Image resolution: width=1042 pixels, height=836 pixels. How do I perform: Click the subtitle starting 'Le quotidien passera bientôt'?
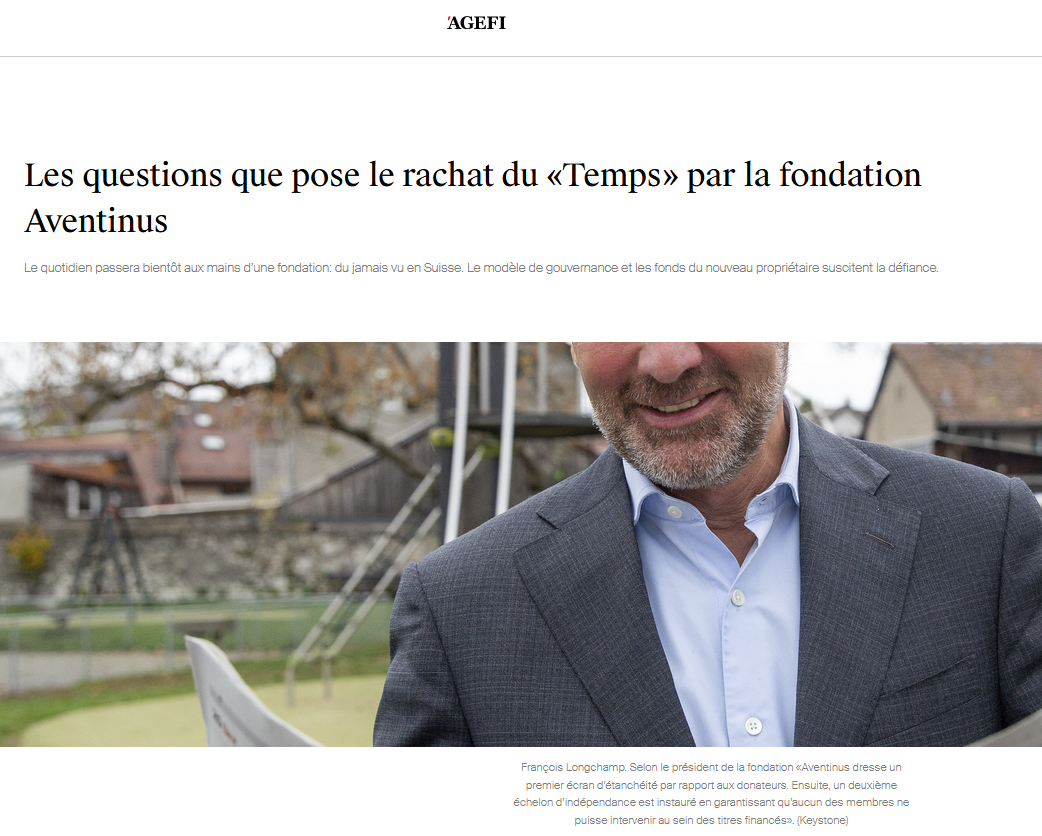pyautogui.click(x=481, y=268)
